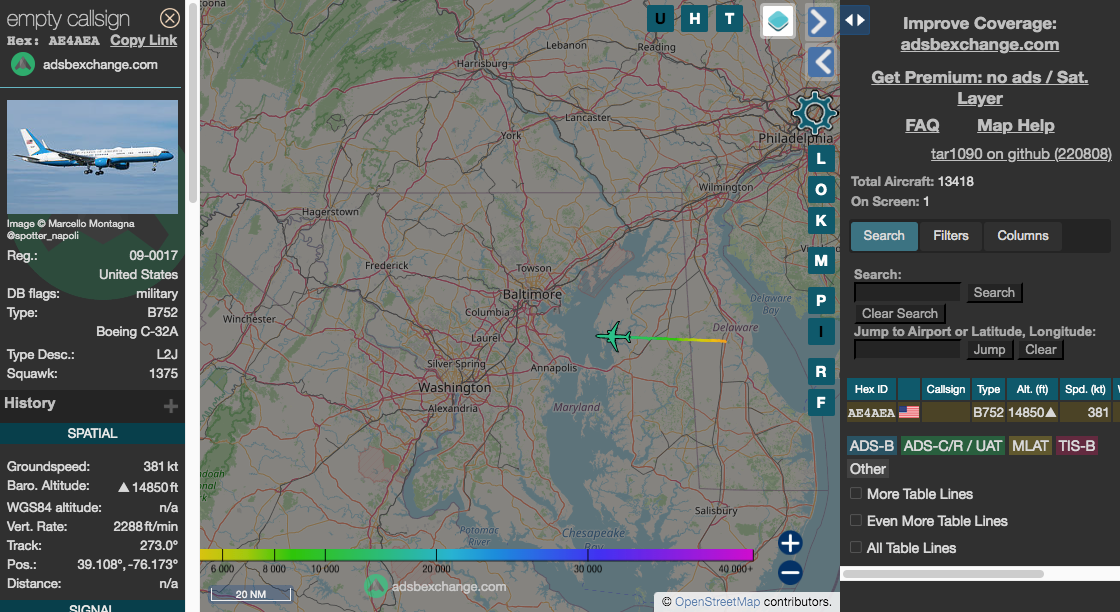This screenshot has height=612, width=1120.
Task: Click the left panel vertical scrollbar
Action: tap(193, 104)
